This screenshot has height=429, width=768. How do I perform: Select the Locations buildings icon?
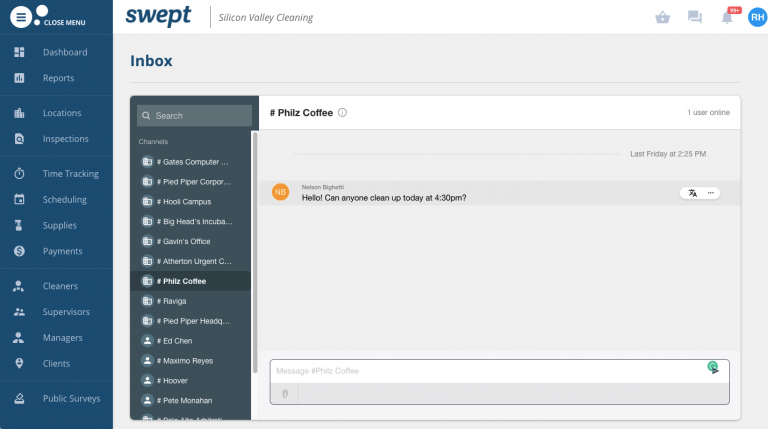click(x=19, y=113)
